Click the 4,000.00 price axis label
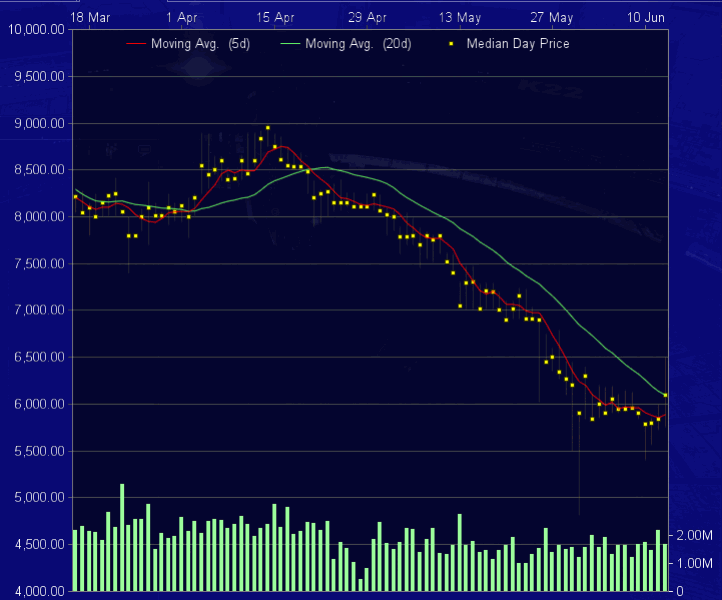Screen dimensions: 722x600 click(x=40, y=591)
